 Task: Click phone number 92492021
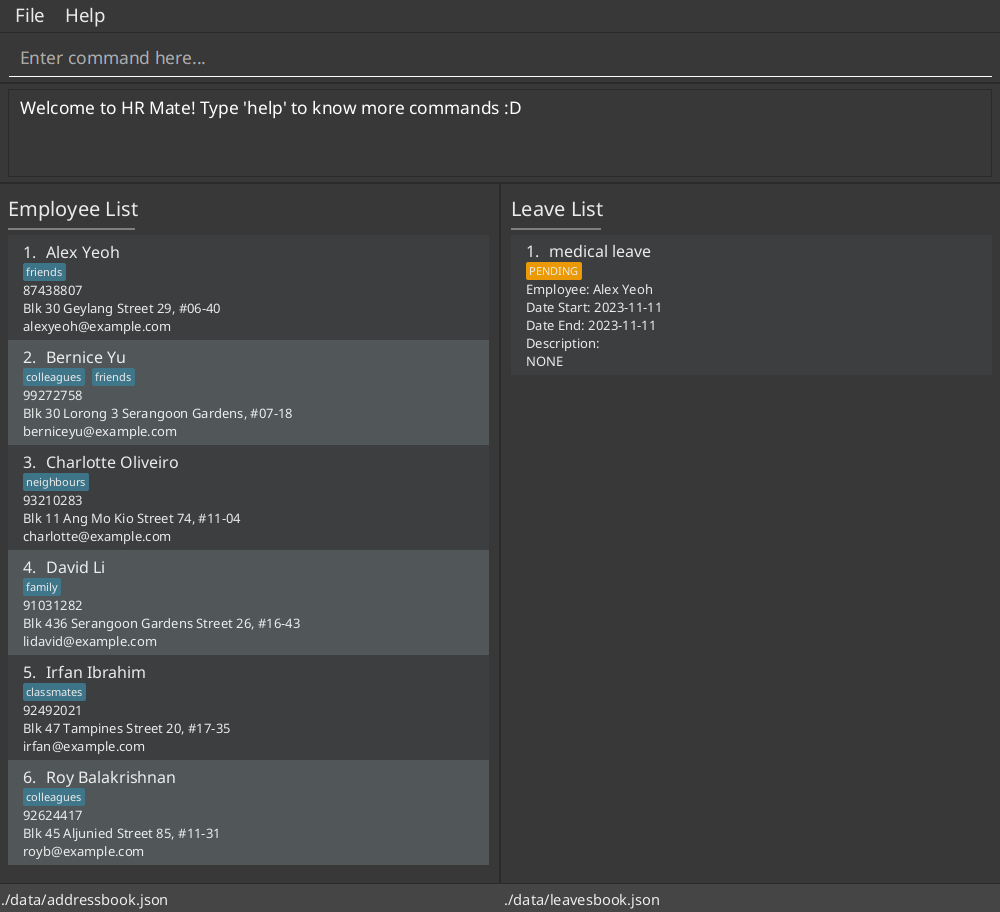(52, 710)
